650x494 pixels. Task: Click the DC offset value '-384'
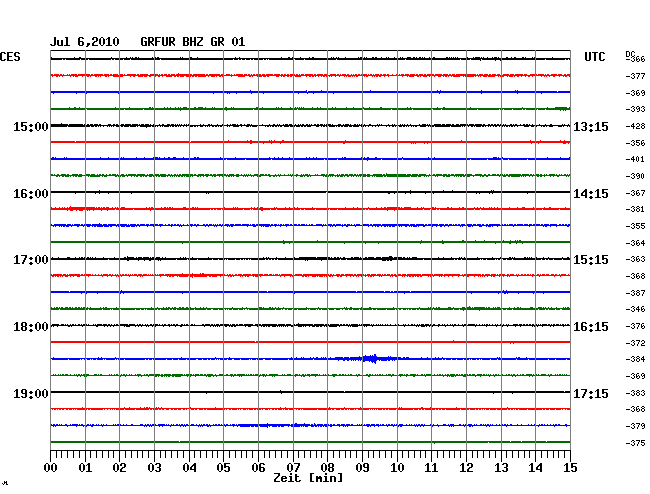coord(635,359)
